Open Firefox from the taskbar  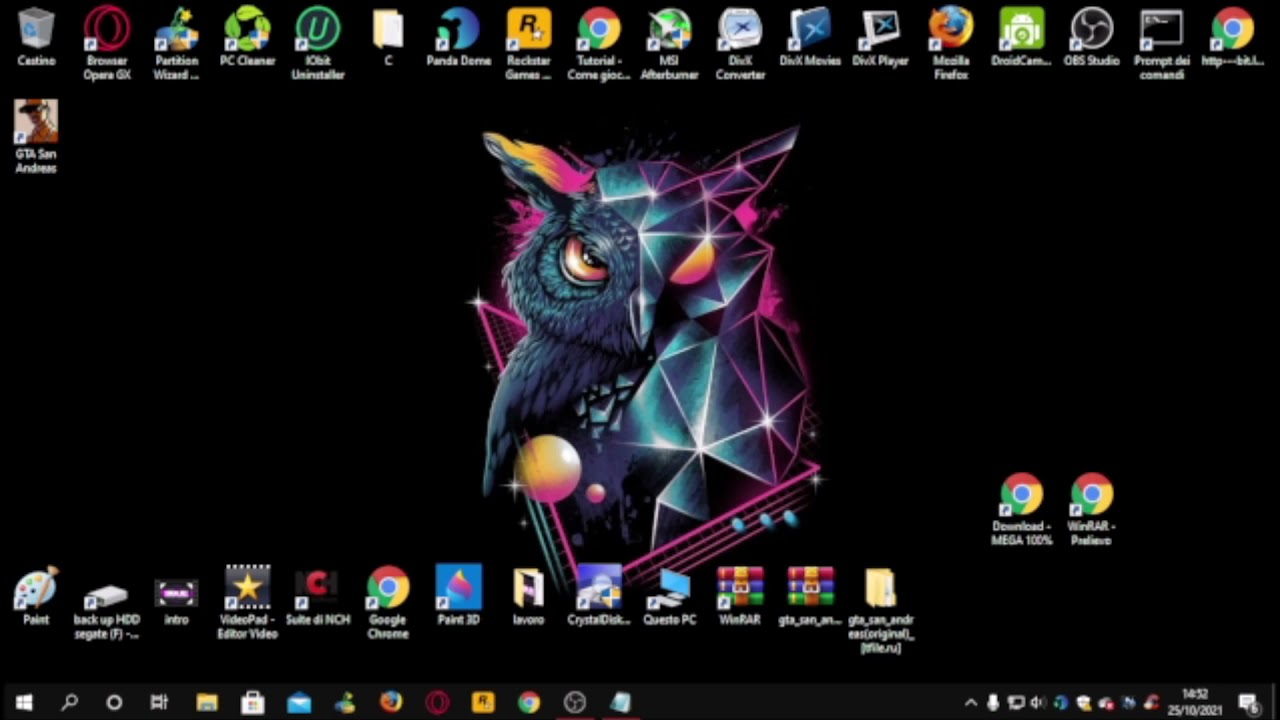coord(391,703)
